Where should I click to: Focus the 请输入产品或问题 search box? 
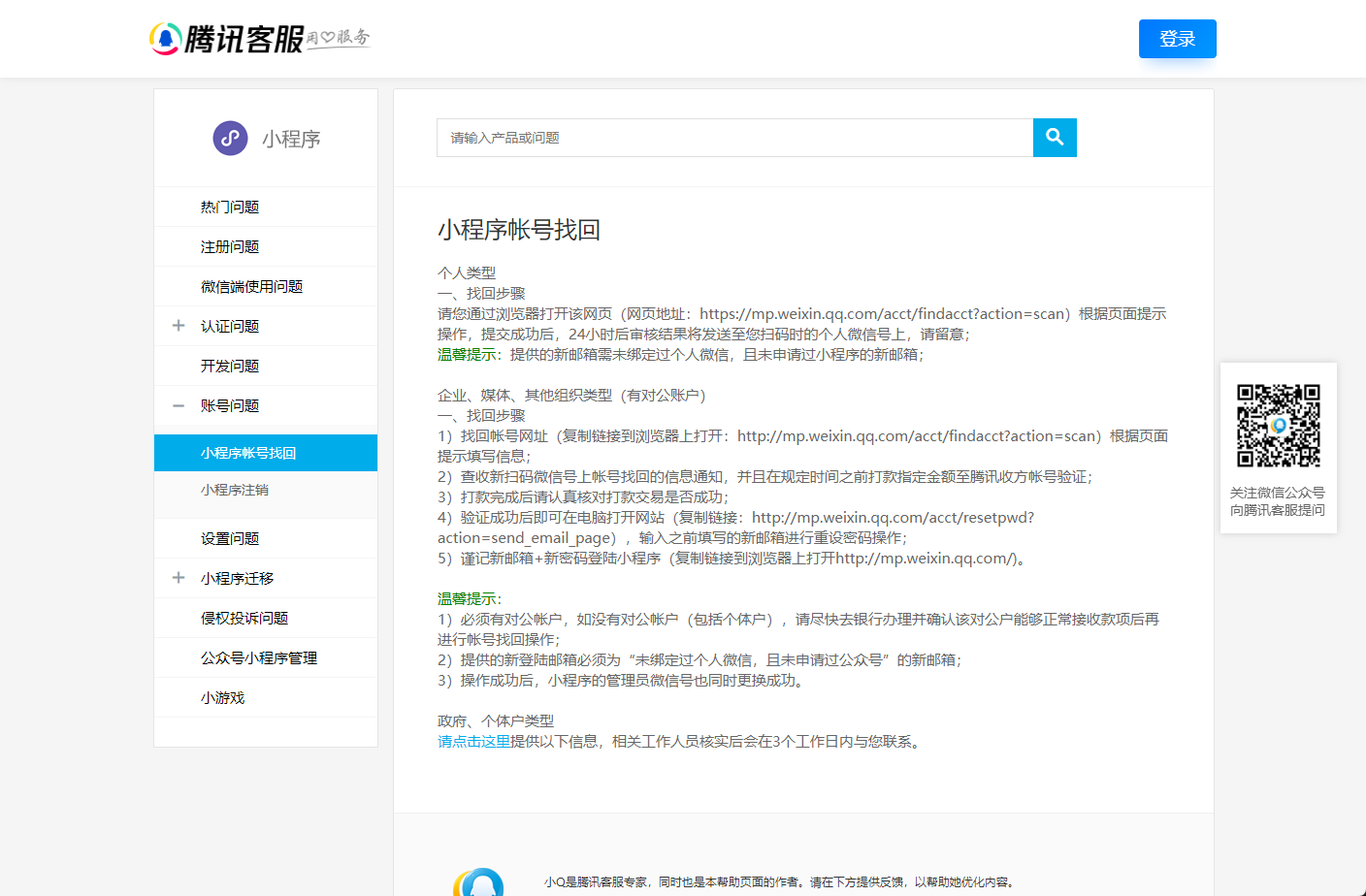735,138
